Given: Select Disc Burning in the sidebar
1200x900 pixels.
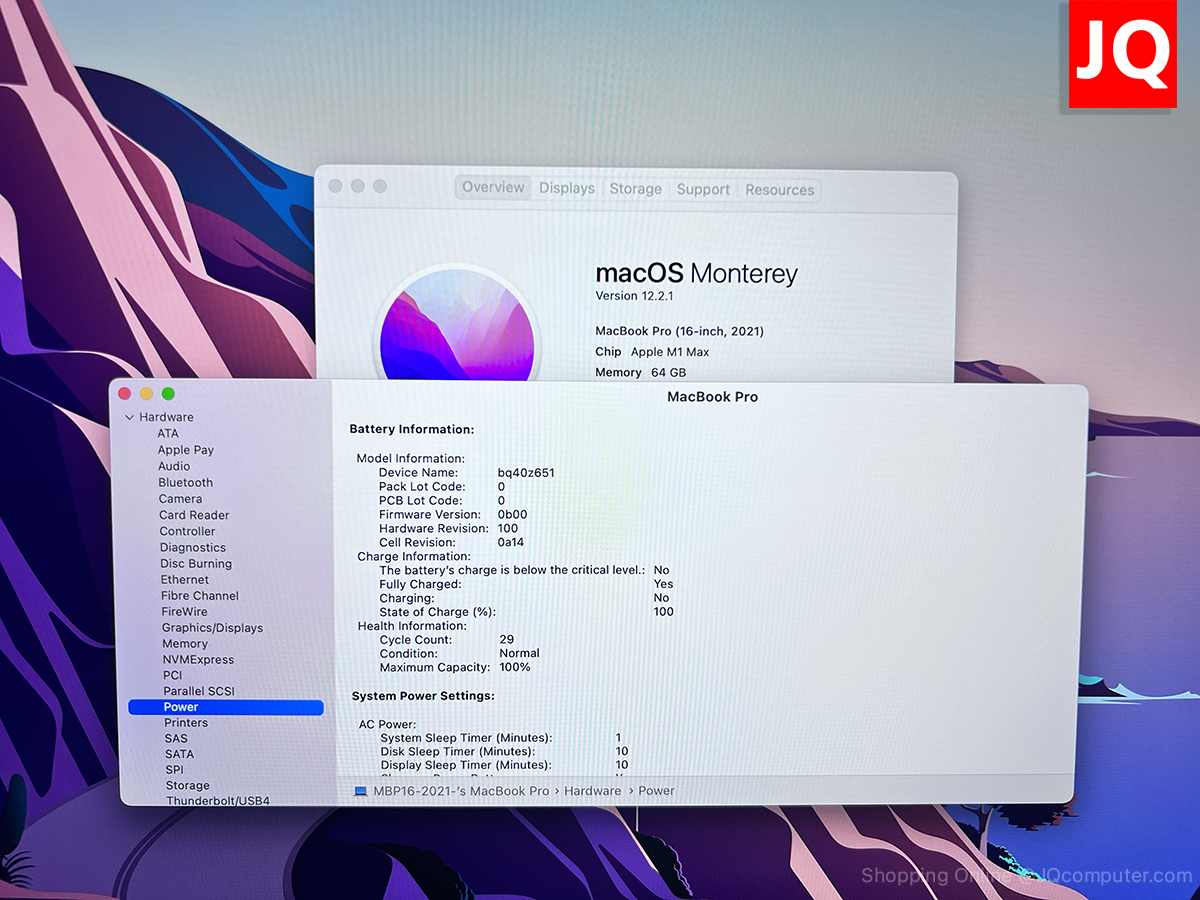Looking at the screenshot, I should [x=196, y=563].
